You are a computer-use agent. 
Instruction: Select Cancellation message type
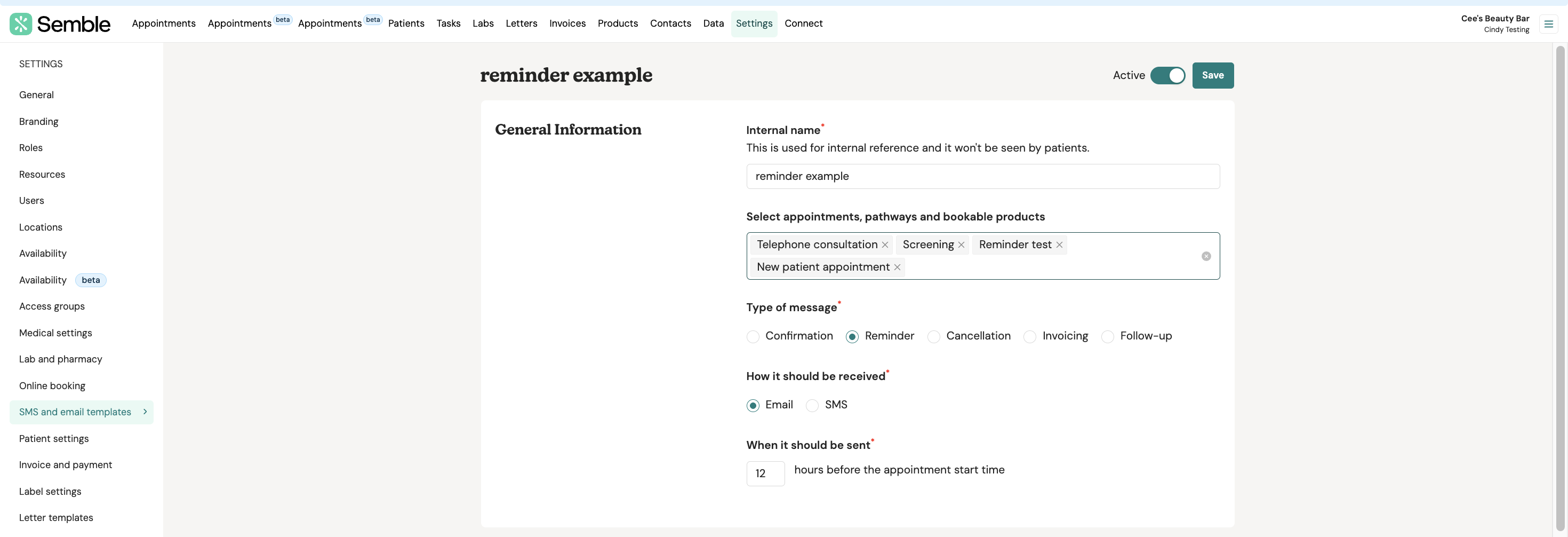click(934, 337)
